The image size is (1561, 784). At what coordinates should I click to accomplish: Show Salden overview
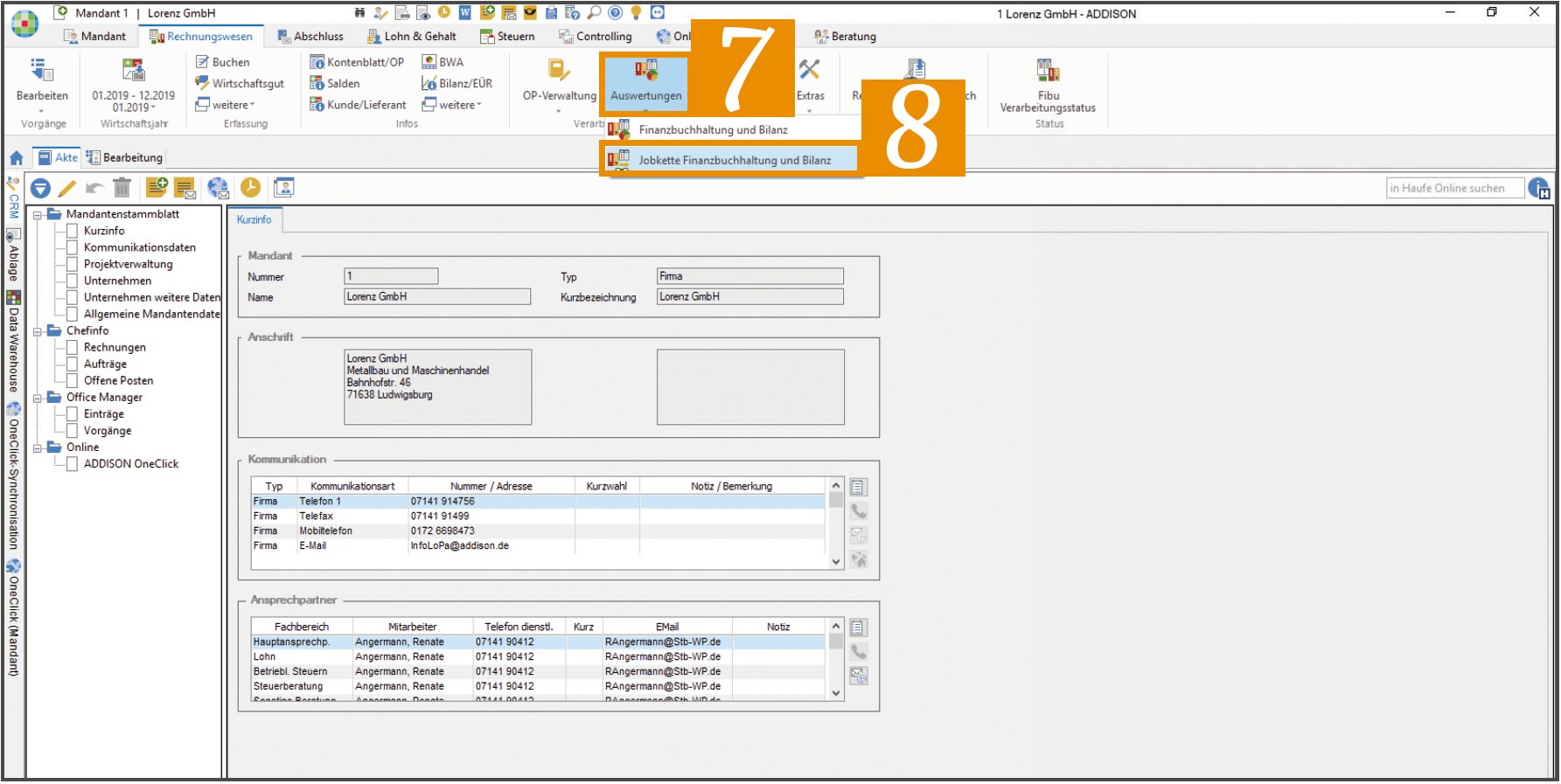tap(334, 83)
